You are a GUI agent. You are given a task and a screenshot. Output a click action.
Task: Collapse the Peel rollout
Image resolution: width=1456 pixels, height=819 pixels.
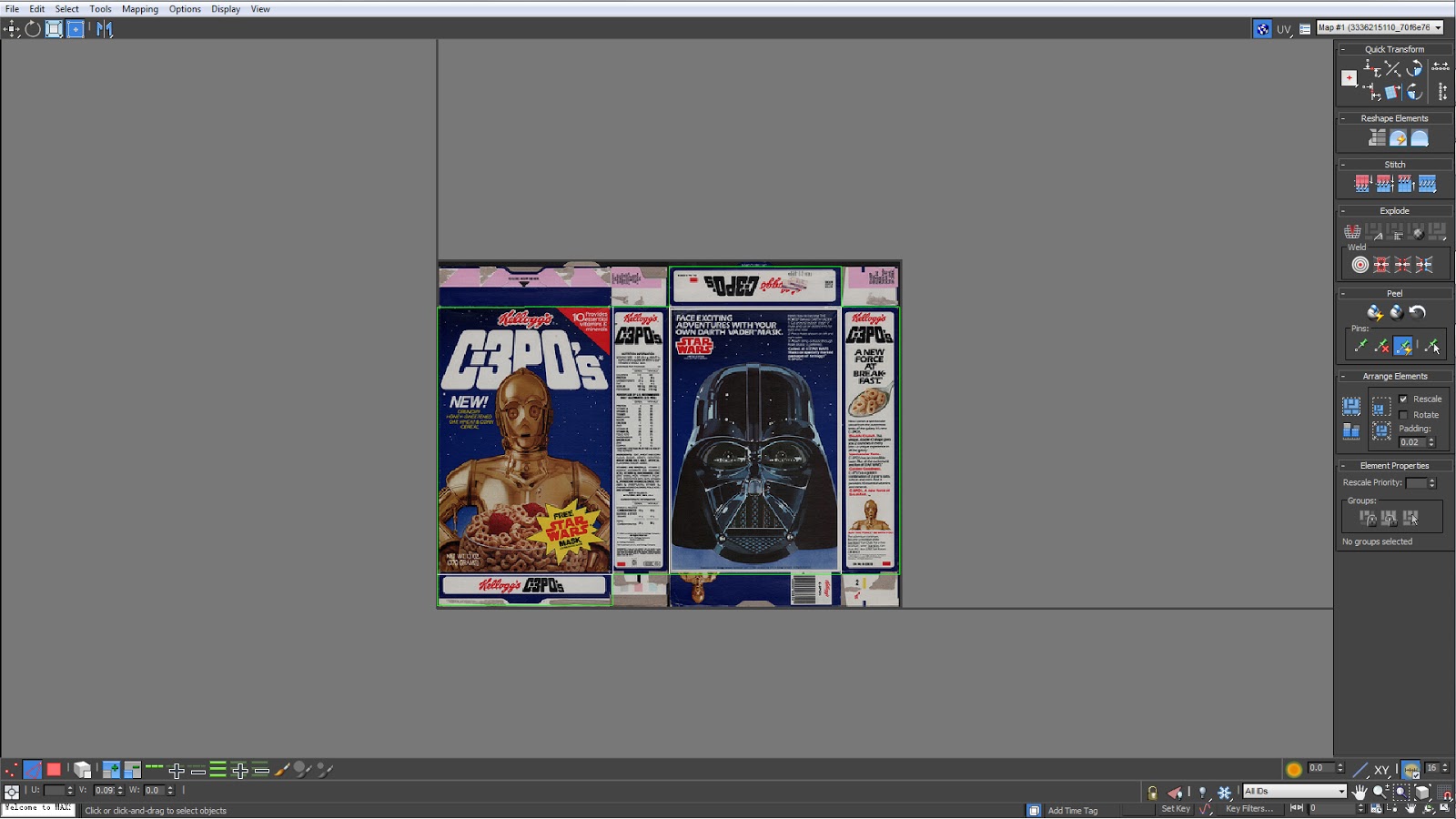click(1343, 294)
